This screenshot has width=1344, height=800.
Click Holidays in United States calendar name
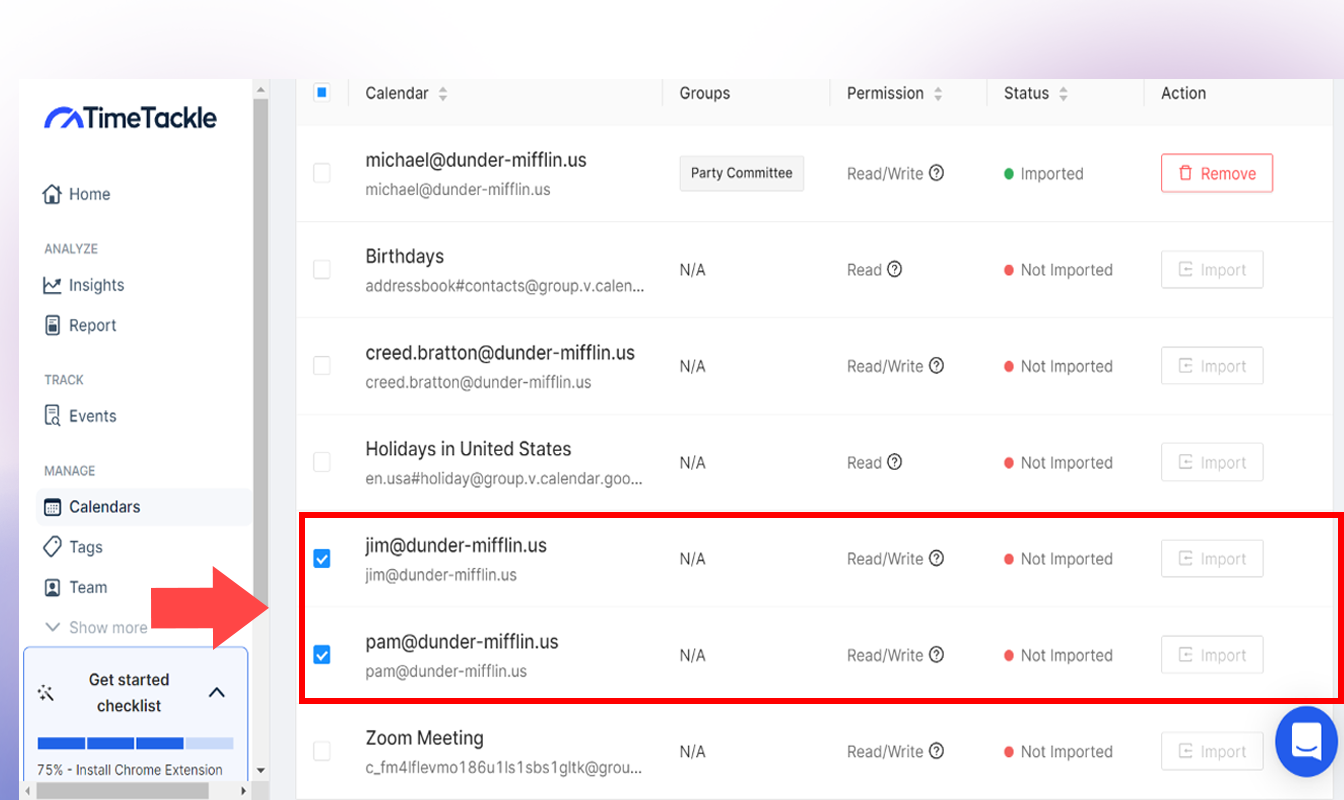(x=469, y=449)
